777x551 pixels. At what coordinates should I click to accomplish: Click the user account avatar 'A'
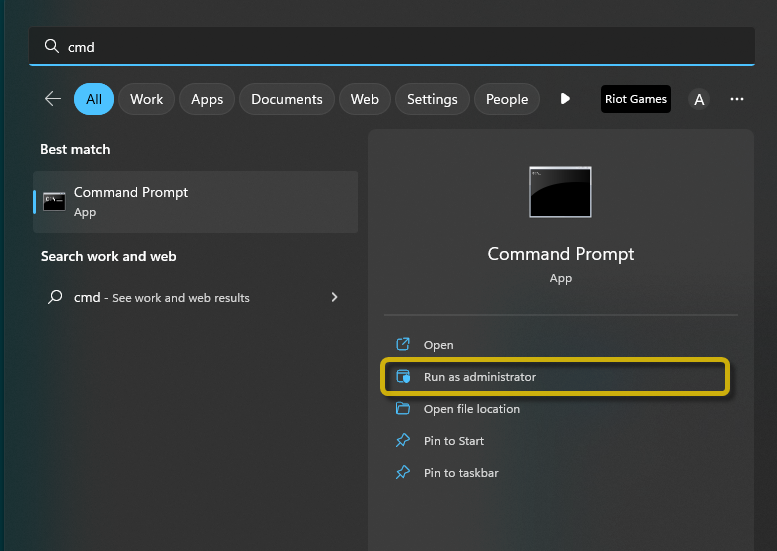tap(699, 99)
